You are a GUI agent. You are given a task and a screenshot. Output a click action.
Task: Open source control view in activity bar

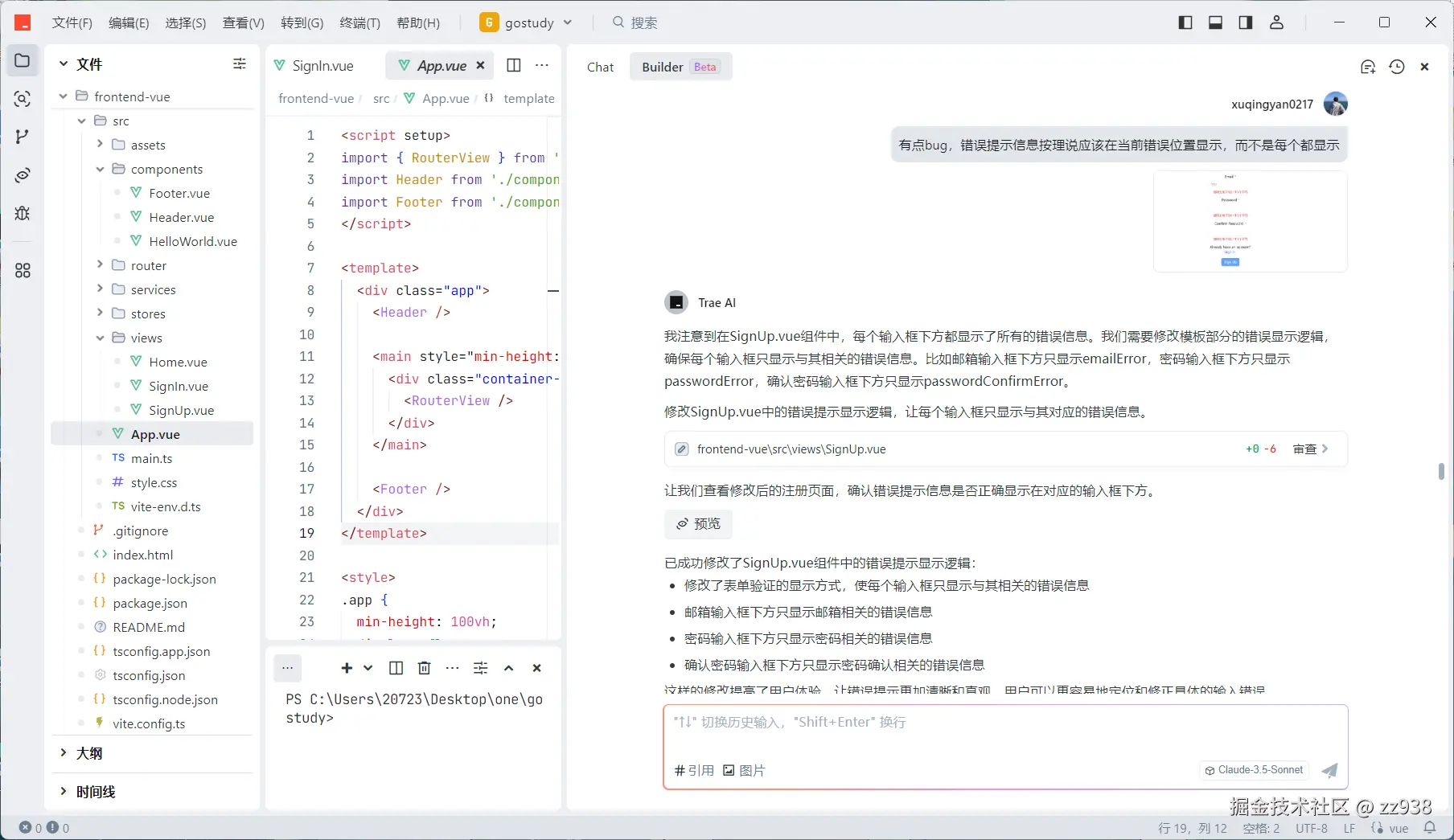[23, 137]
